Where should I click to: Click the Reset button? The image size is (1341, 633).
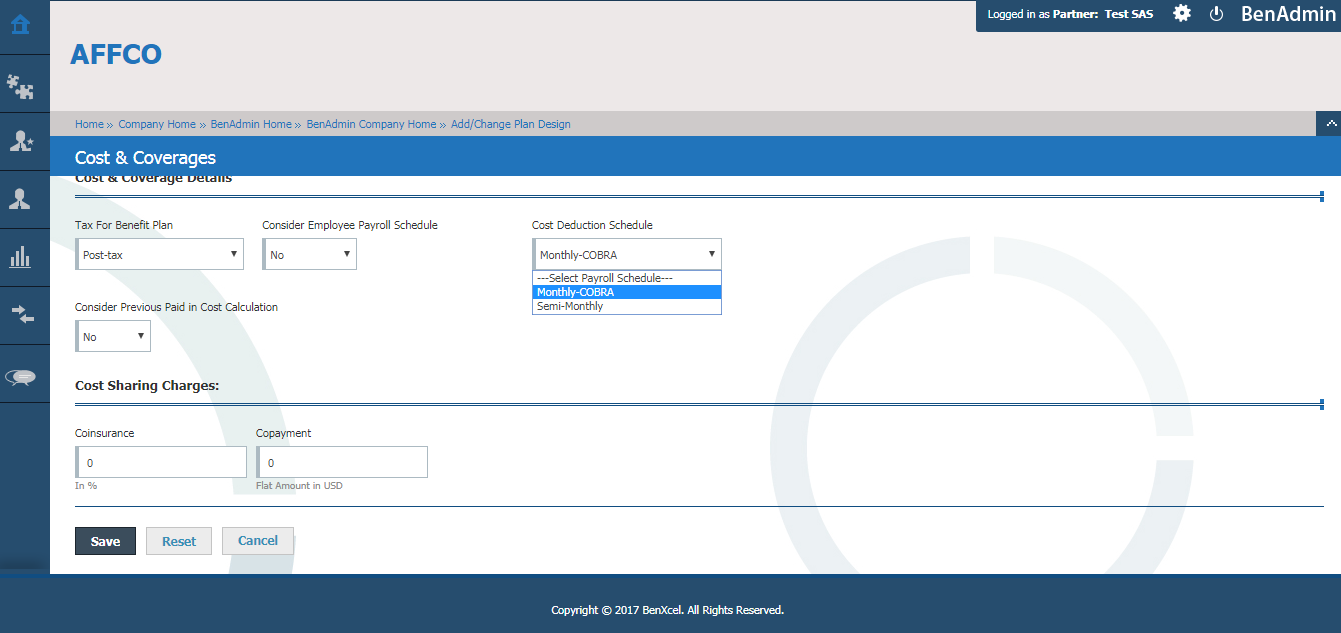point(179,541)
